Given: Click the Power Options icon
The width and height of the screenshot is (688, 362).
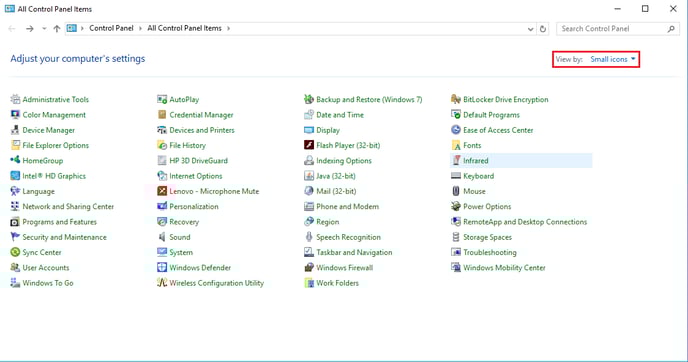Looking at the screenshot, I should pos(456,206).
